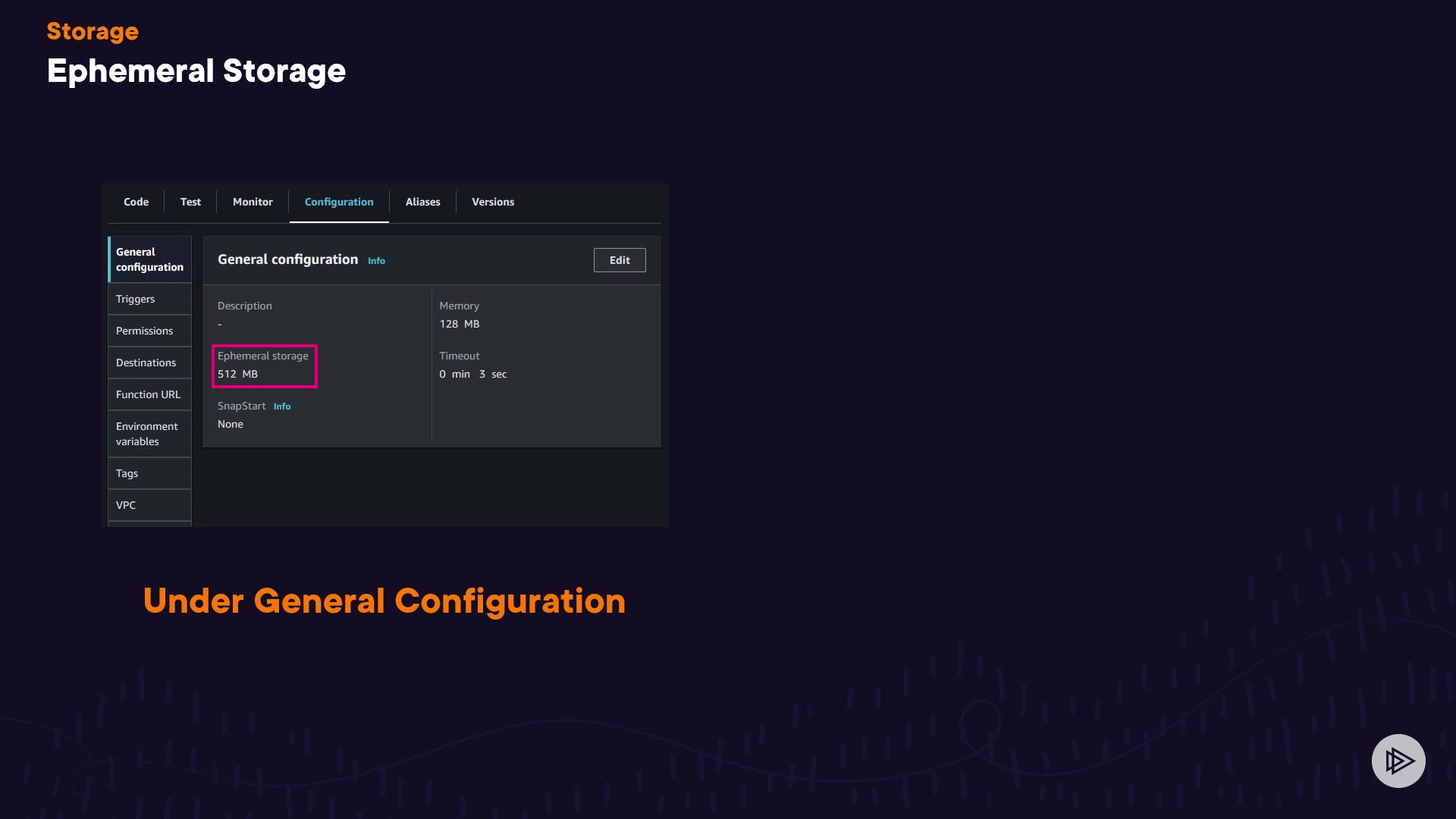Click Tags in the sidebar
The image size is (1456, 819).
127,473
